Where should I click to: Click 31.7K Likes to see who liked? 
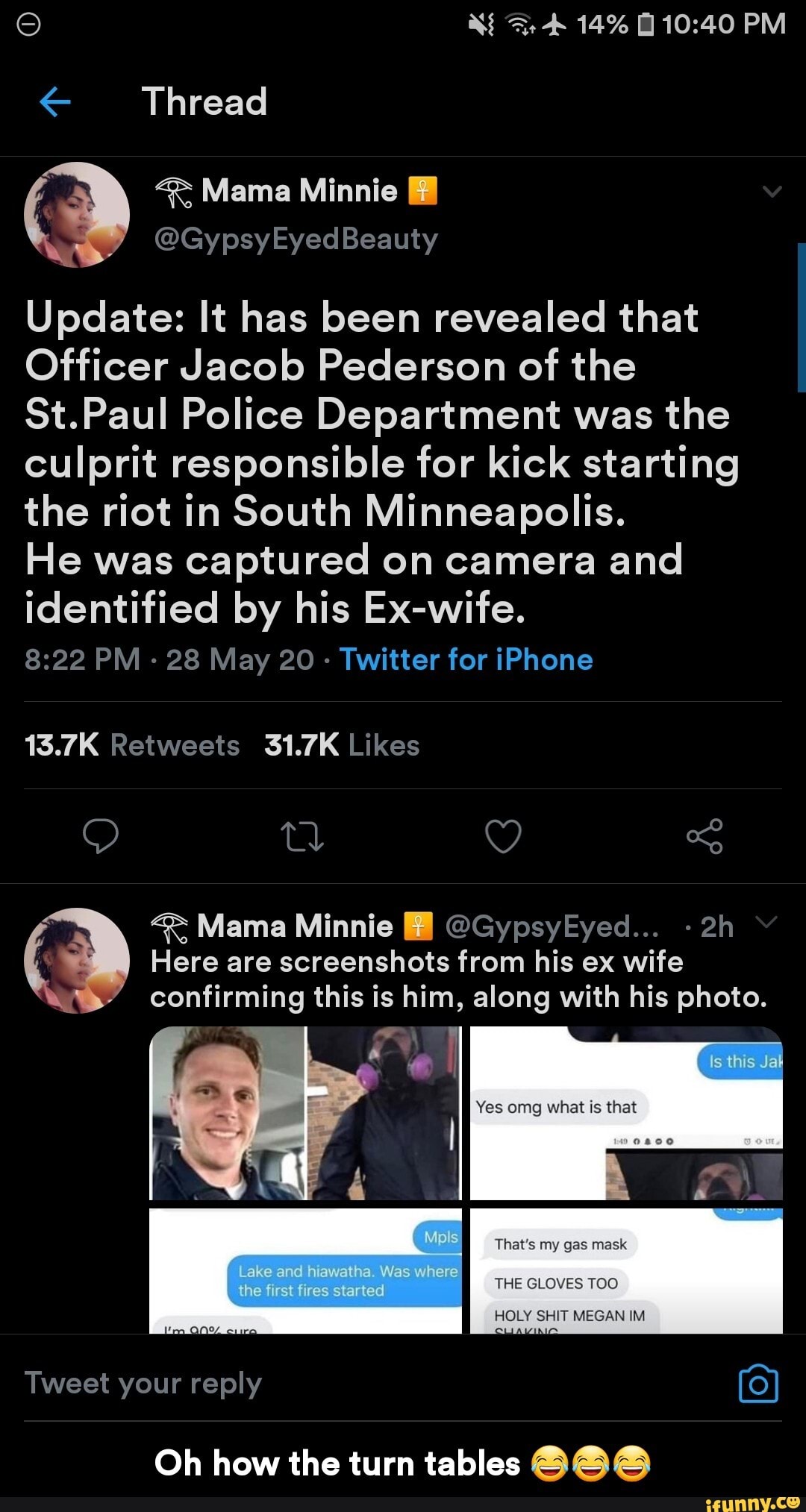(x=340, y=744)
